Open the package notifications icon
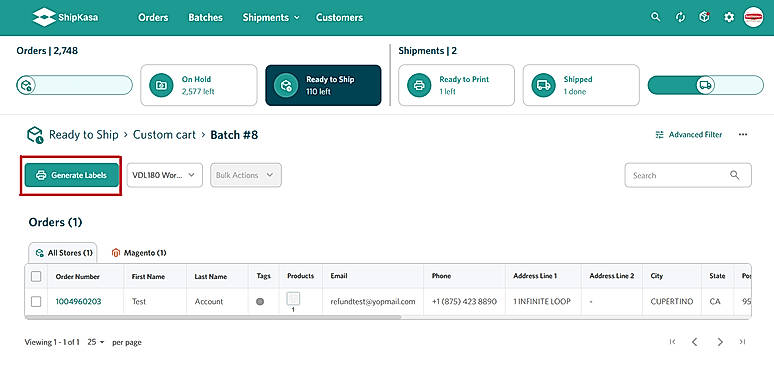The image size is (774, 368). [704, 17]
